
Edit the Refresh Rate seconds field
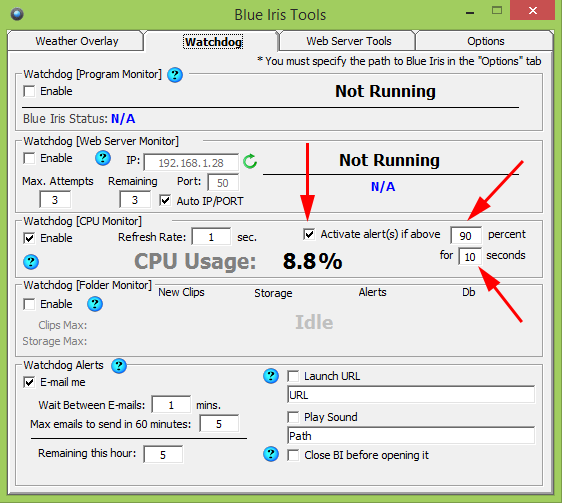[x=211, y=237]
